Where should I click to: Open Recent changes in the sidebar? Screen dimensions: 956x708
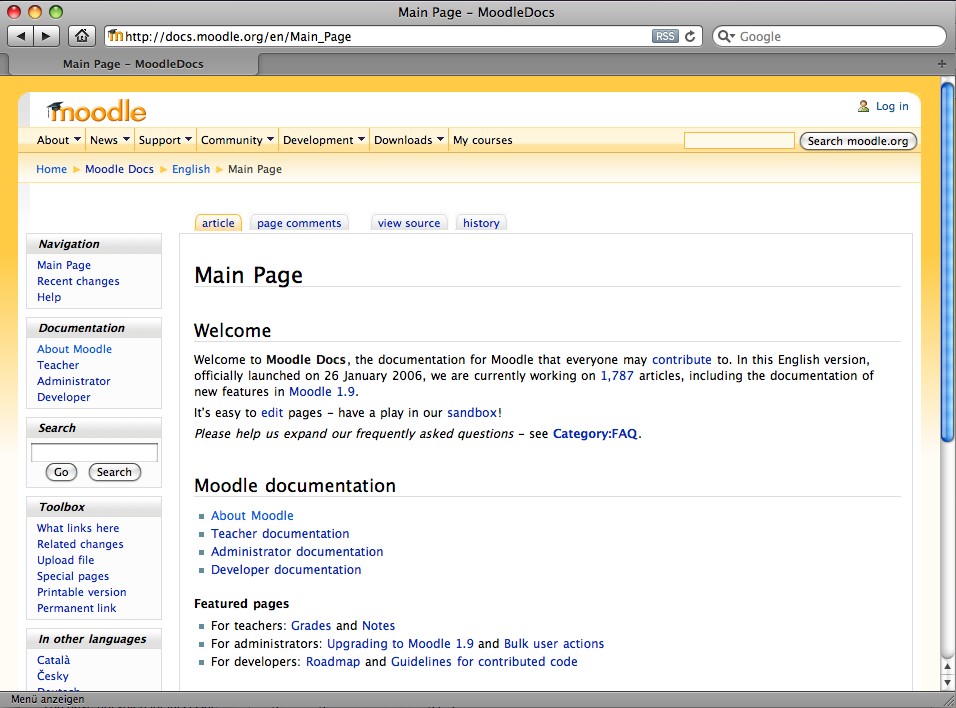[x=78, y=281]
